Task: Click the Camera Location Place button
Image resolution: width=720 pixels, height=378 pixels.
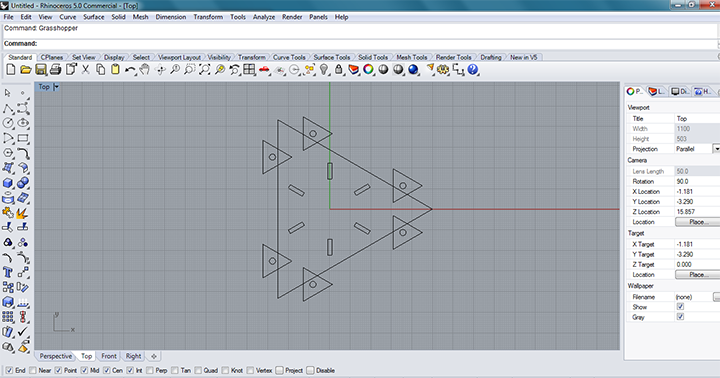Action: point(697,222)
